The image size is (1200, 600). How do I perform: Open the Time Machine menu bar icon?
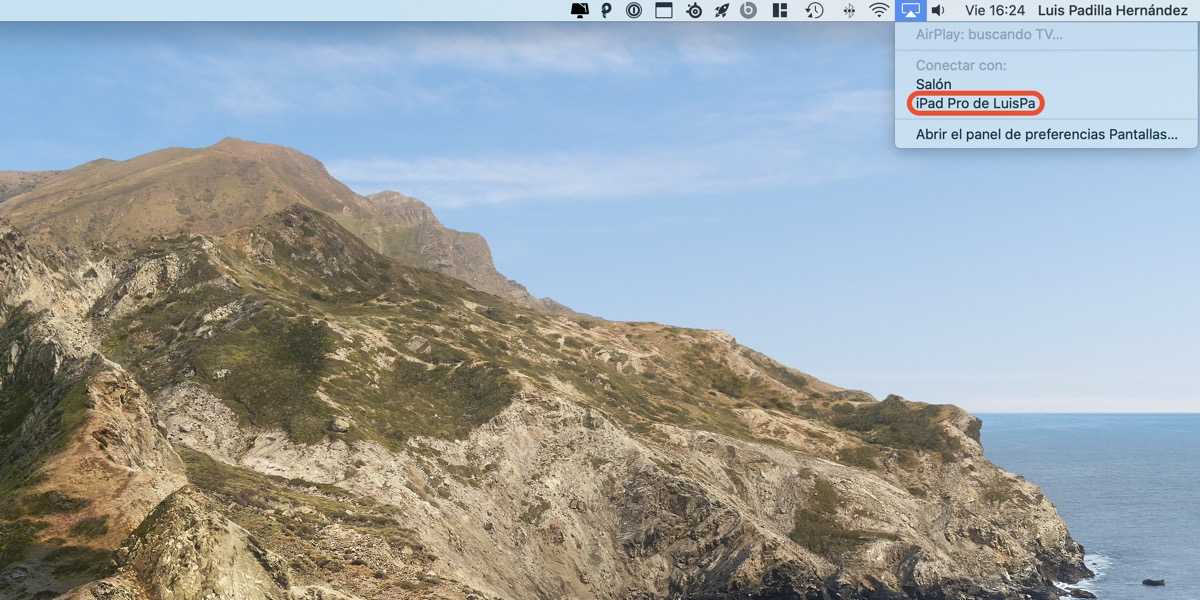[x=815, y=10]
